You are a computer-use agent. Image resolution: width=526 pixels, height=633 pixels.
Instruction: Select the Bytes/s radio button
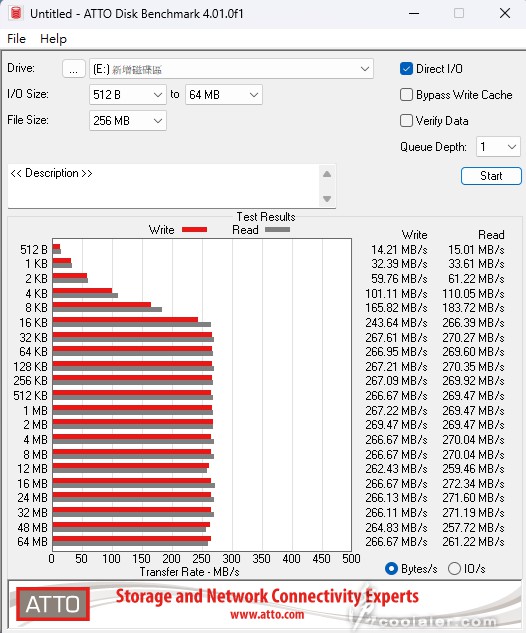391,568
